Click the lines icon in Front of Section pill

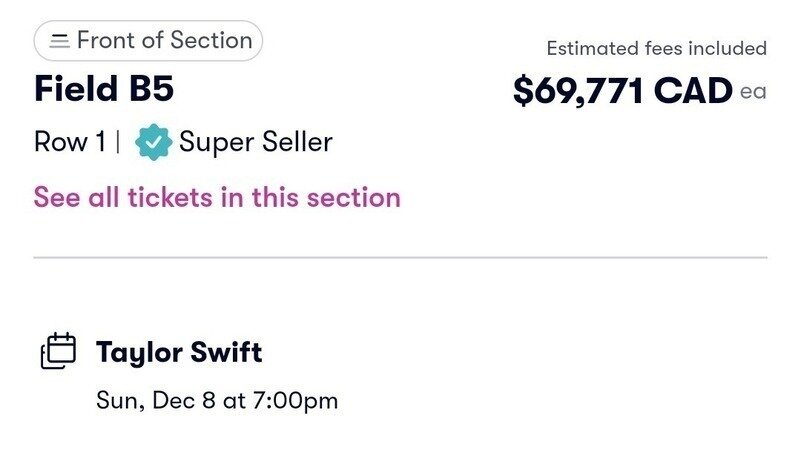(60, 41)
